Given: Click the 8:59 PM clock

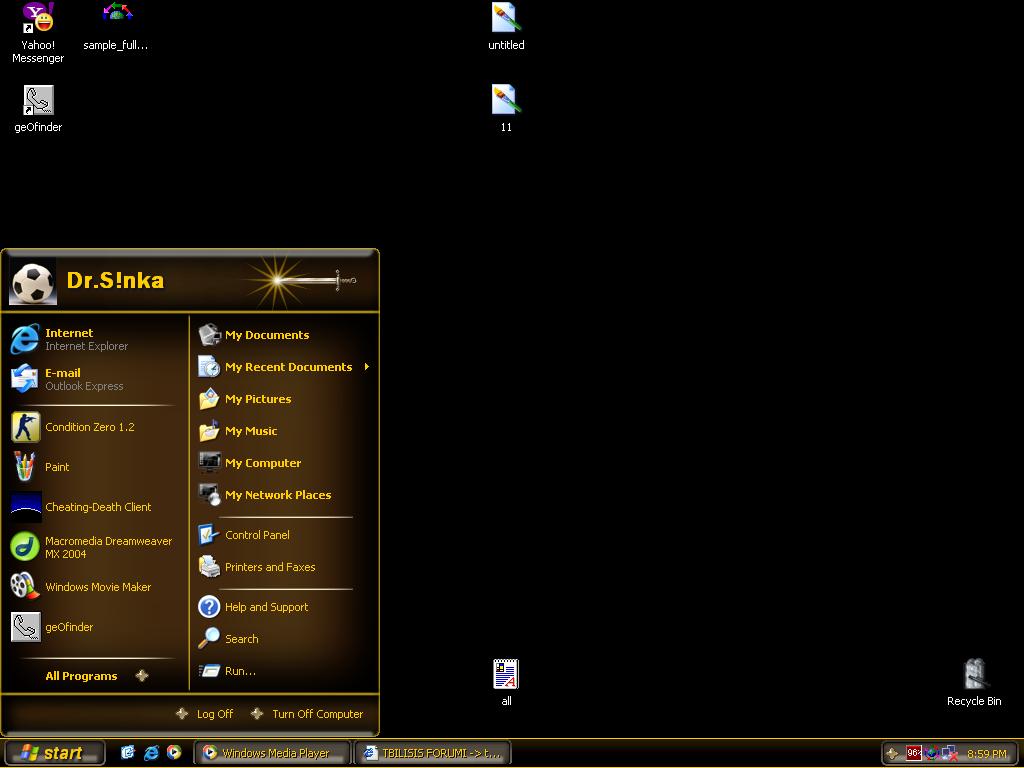Looking at the screenshot, I should point(987,754).
